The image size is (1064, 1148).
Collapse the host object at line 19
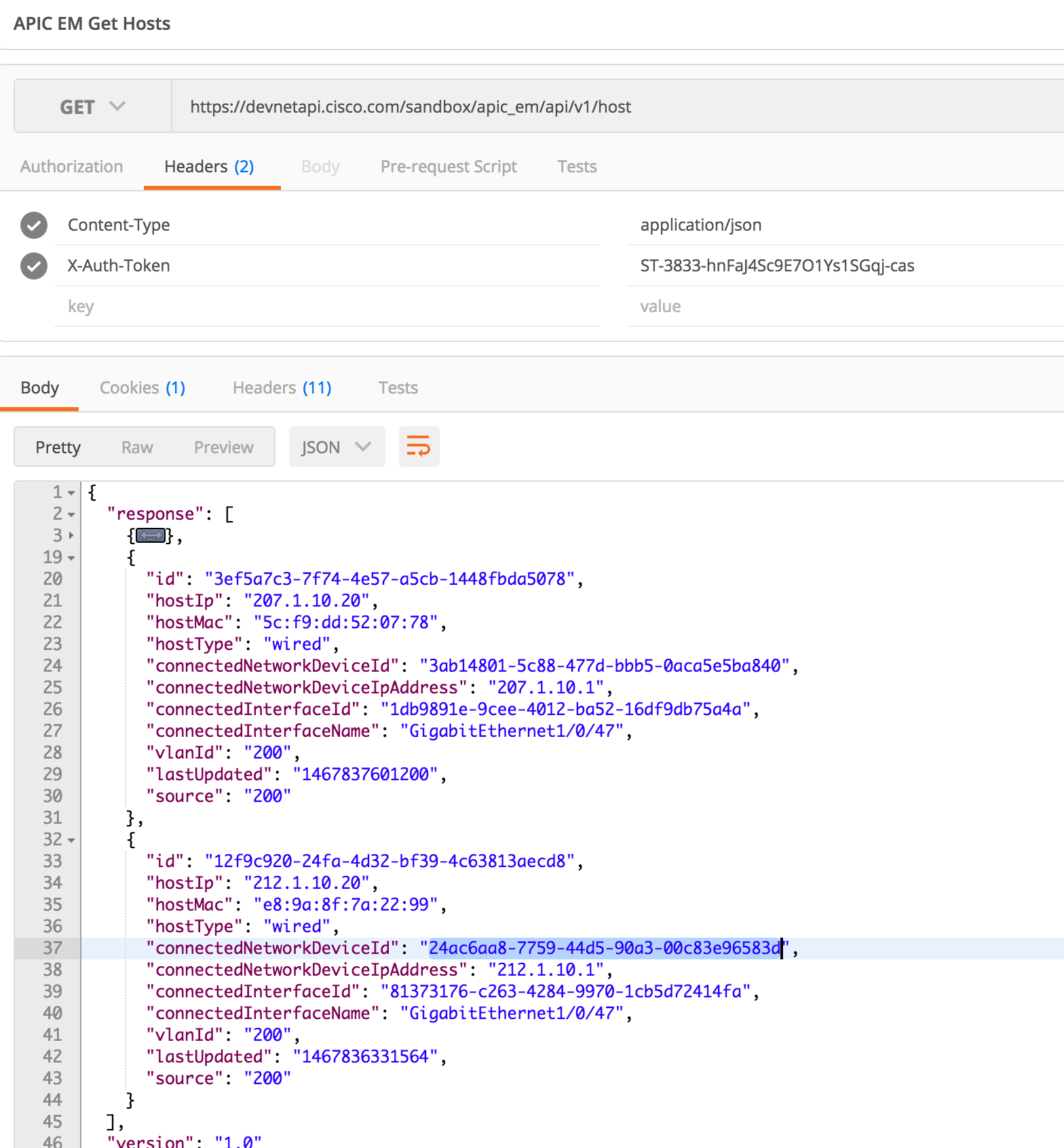tap(71, 558)
